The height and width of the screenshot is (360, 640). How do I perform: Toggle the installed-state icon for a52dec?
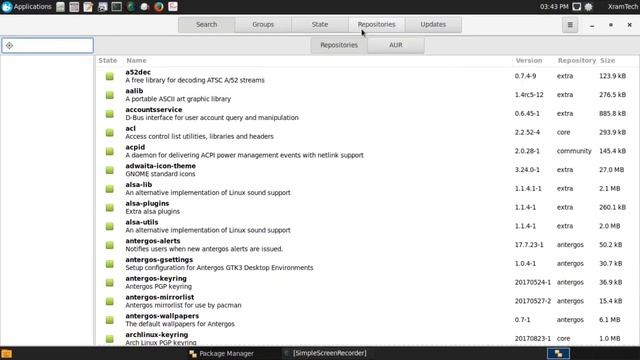pyautogui.click(x=109, y=76)
